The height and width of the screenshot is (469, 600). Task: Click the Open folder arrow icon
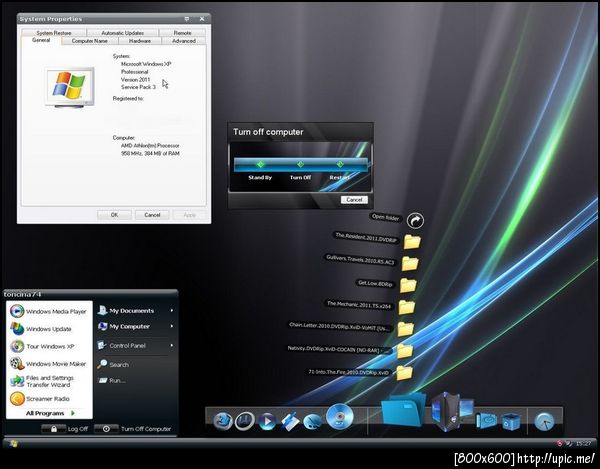(x=415, y=220)
